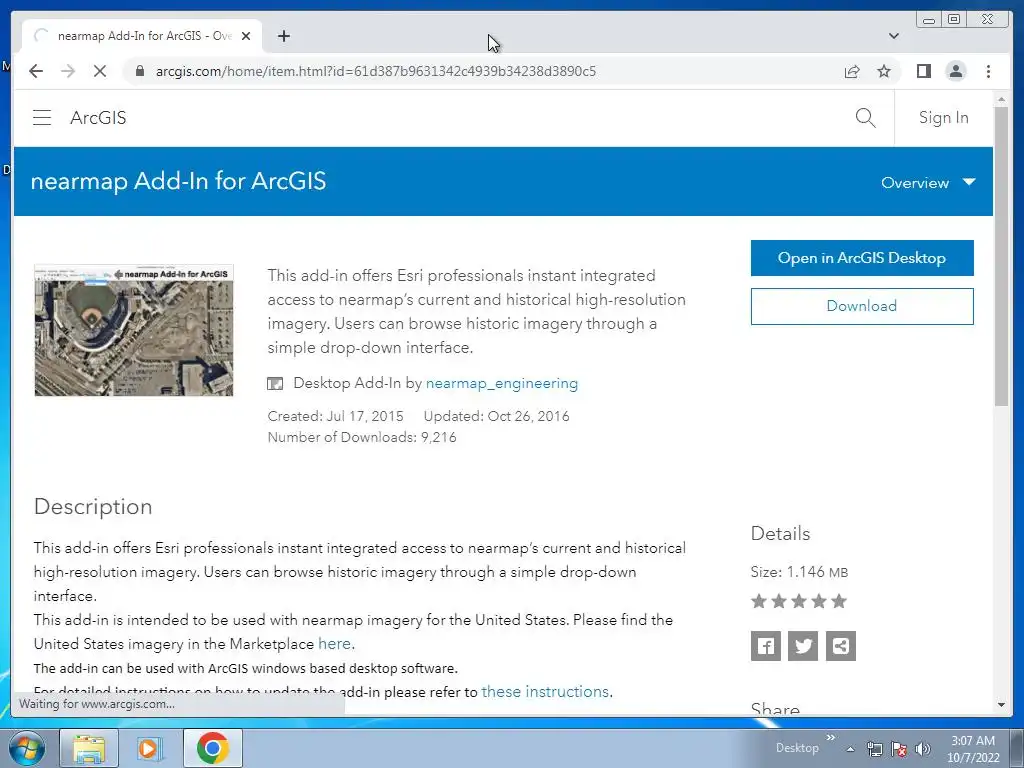The width and height of the screenshot is (1024, 768).
Task: Click the 'Updated: Oct 26, 2016' text
Action: pyautogui.click(x=496, y=416)
